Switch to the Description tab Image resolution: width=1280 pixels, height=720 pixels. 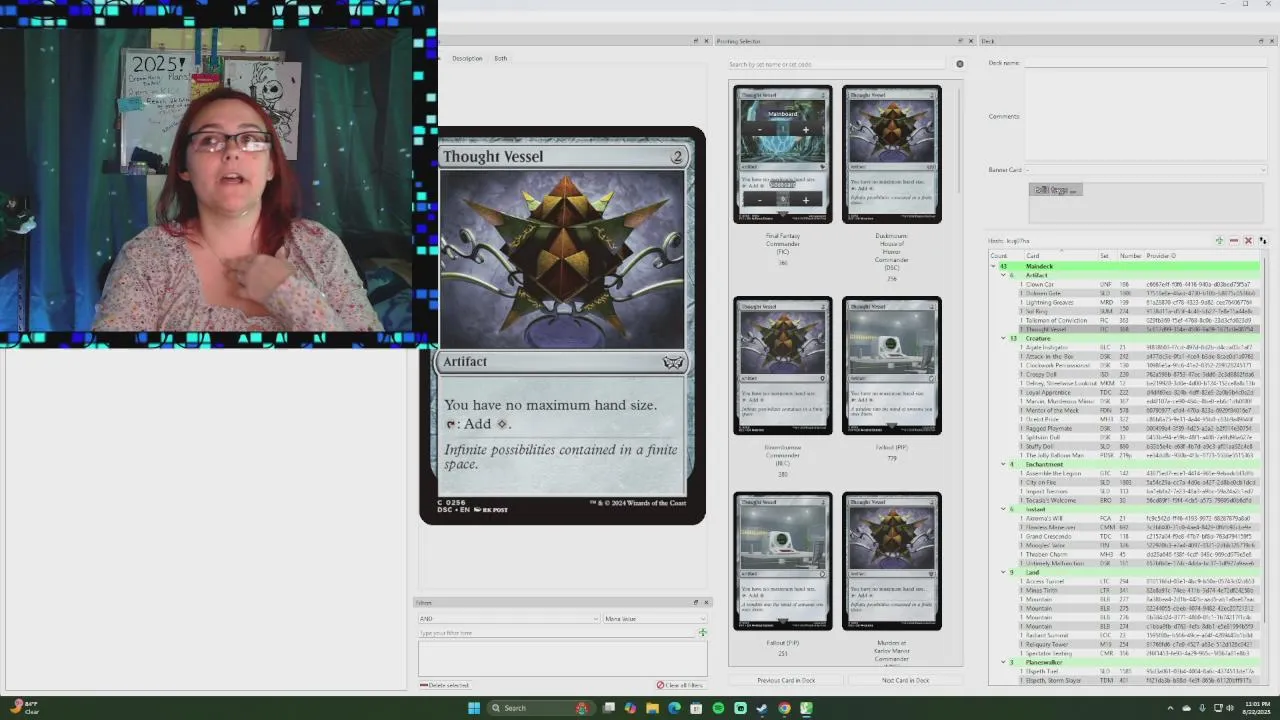(x=467, y=58)
